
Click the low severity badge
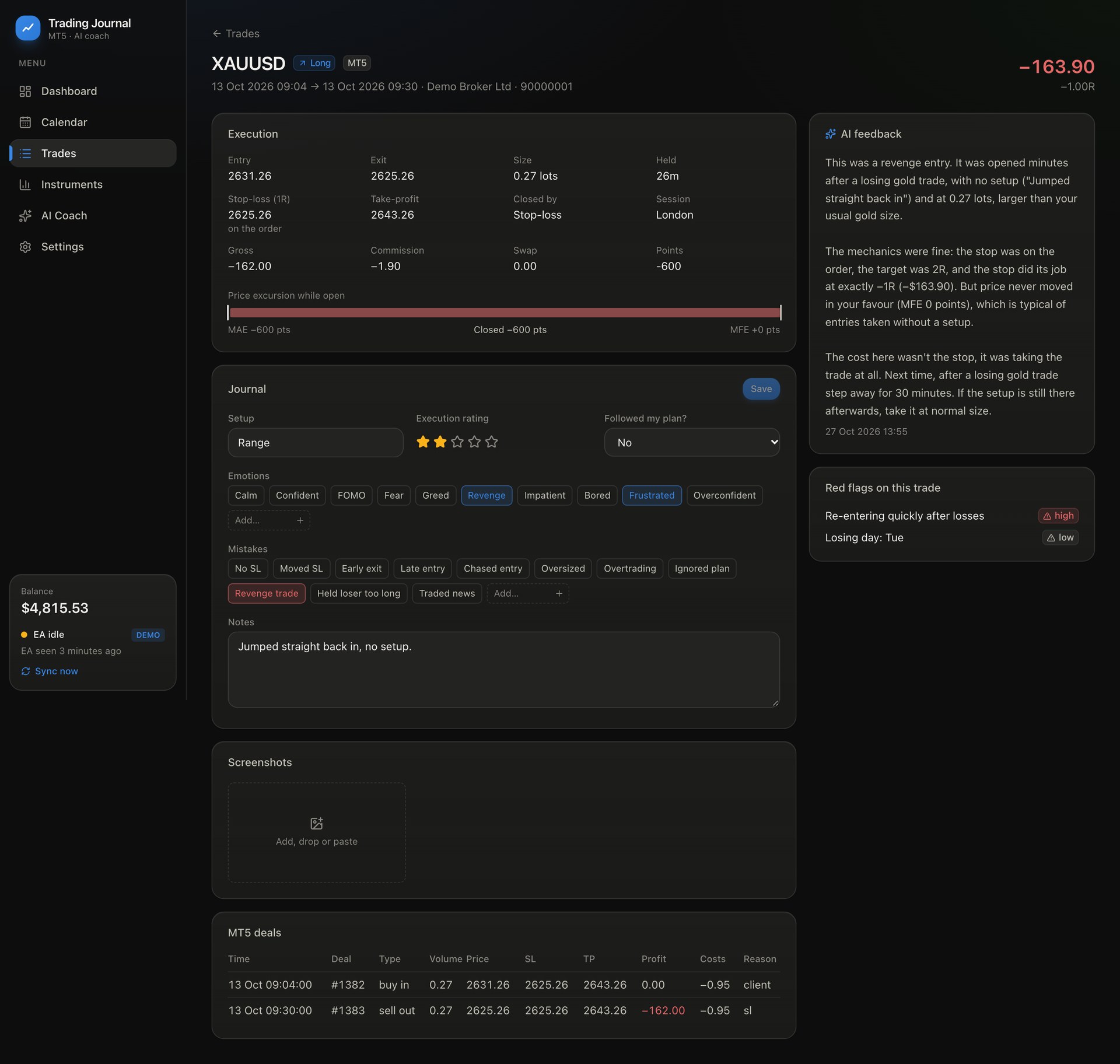1060,538
